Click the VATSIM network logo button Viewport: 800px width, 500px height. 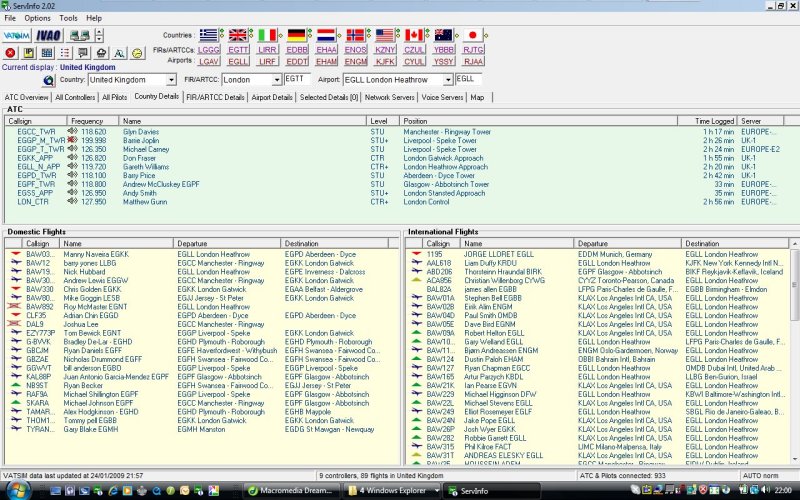point(17,34)
